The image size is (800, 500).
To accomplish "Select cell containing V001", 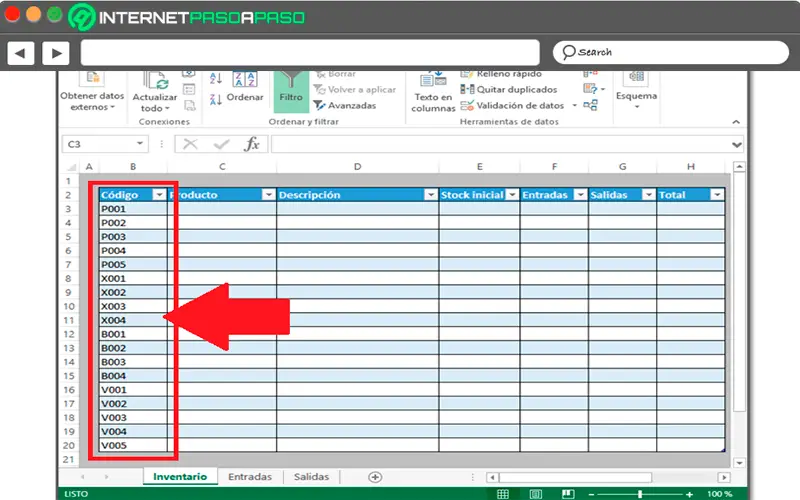I will (x=133, y=390).
